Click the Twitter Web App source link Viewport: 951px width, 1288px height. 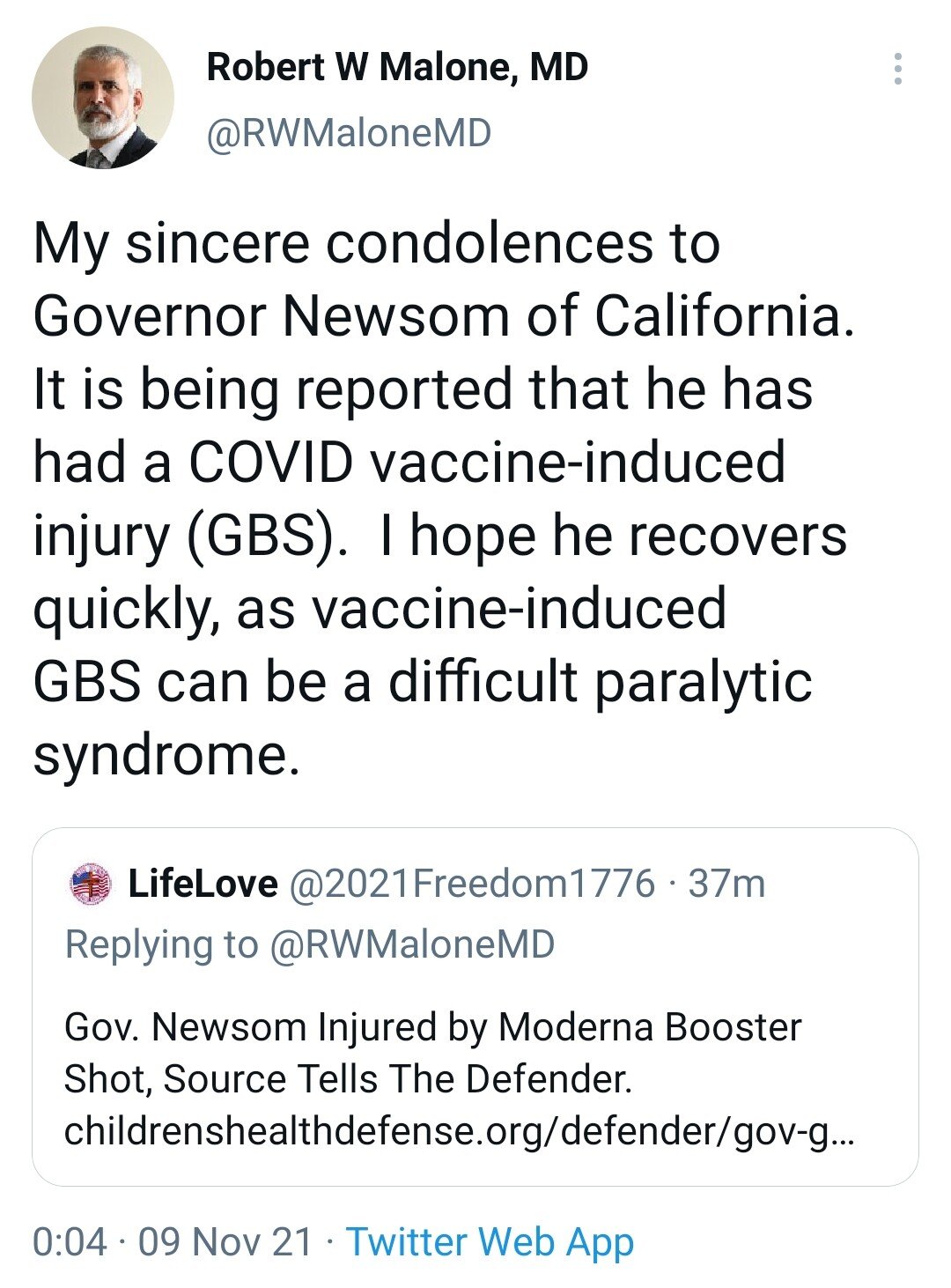(x=490, y=1242)
